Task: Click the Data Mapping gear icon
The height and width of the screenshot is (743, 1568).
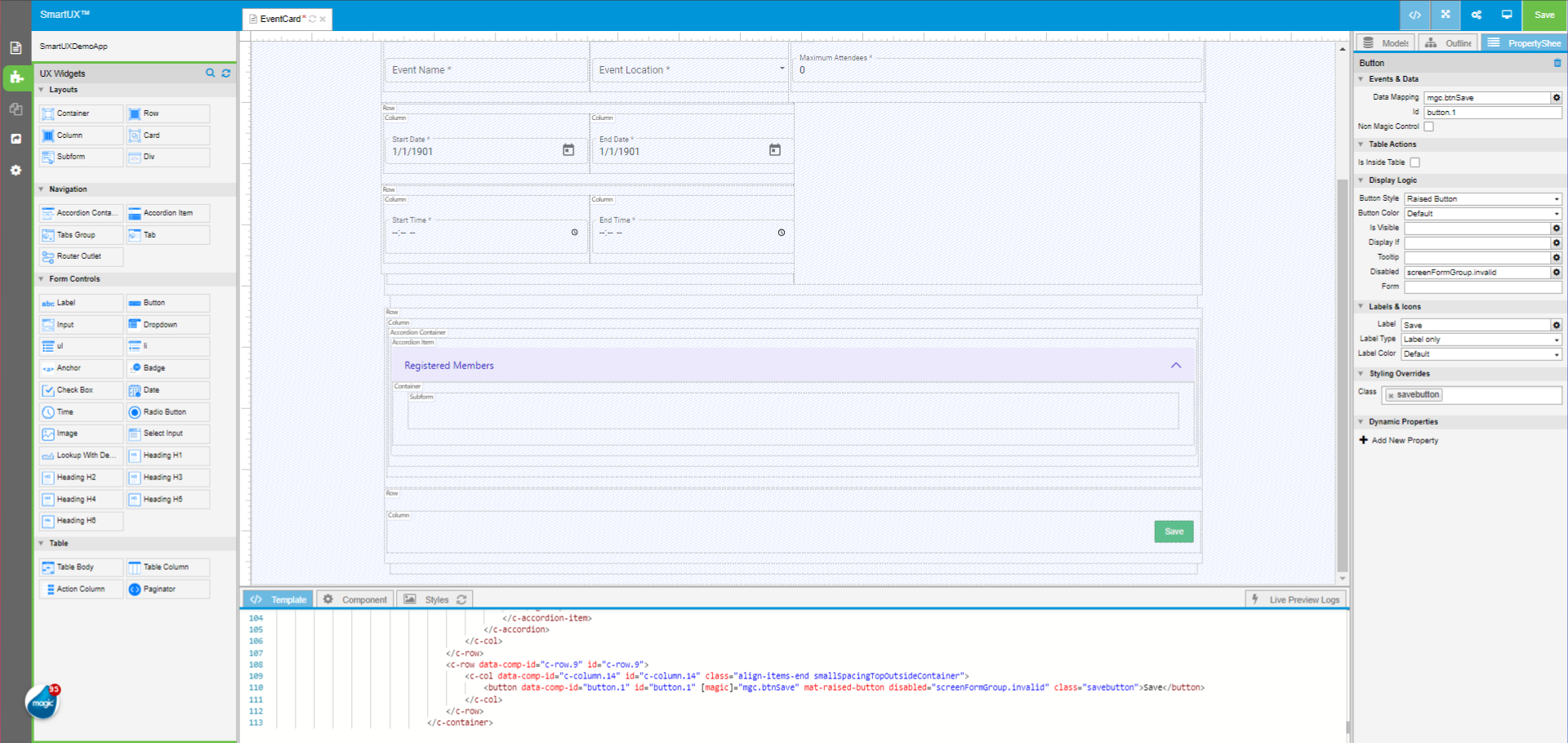Action: [1557, 98]
